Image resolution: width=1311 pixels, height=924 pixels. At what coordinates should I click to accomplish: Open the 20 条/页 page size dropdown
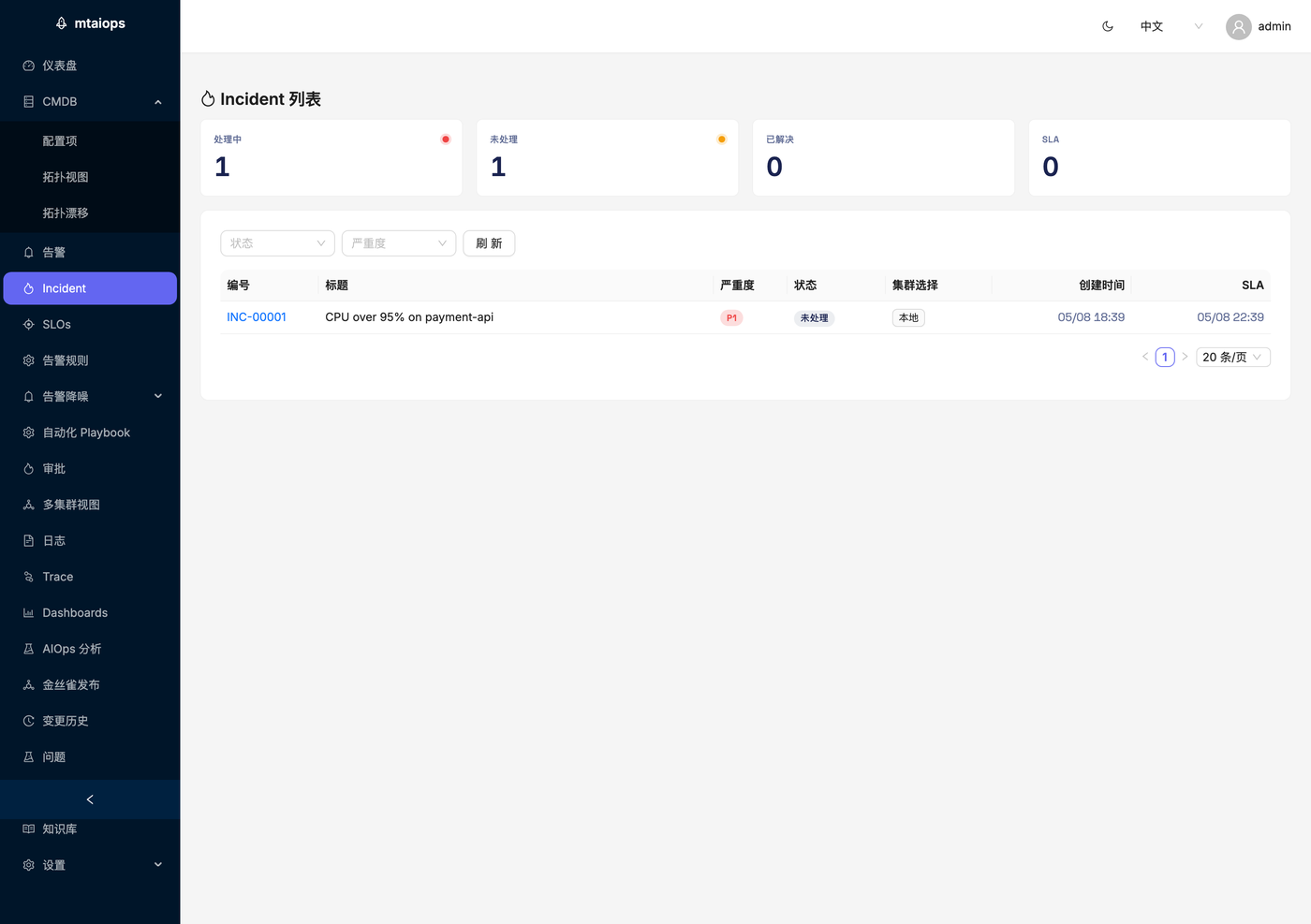(x=1233, y=358)
